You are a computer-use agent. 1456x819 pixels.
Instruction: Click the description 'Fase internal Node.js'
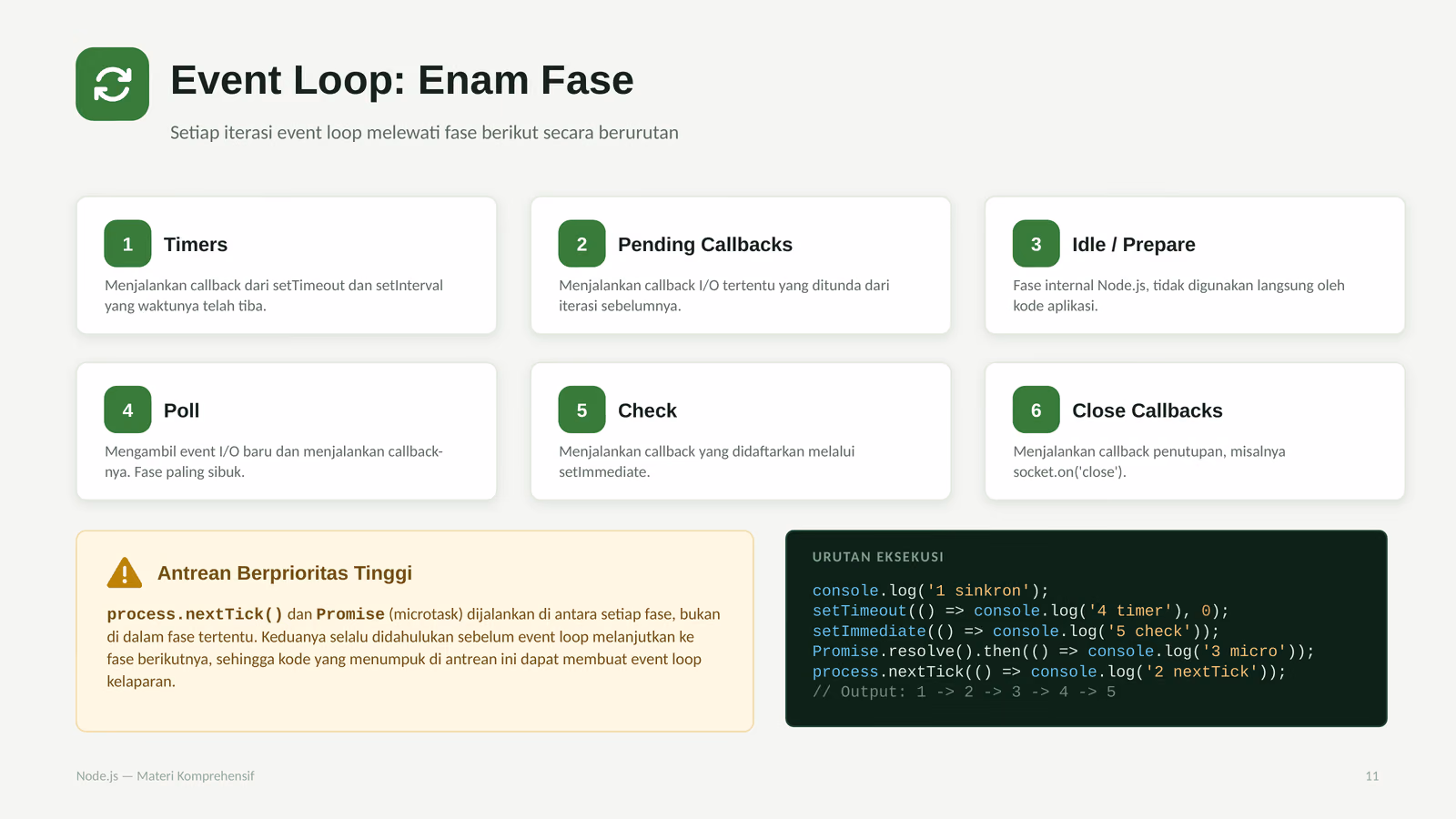(x=1178, y=296)
